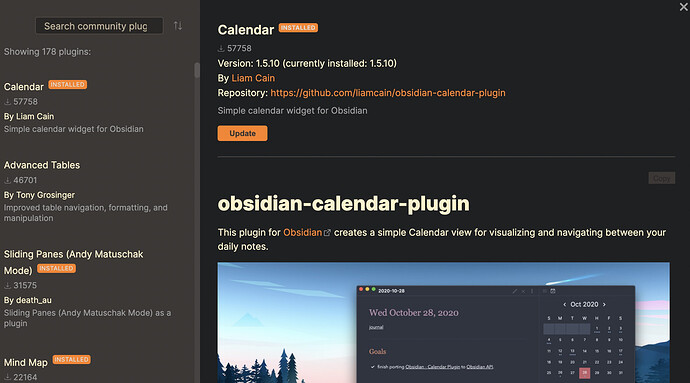Click the 'Showing 178 plugins:' text
The height and width of the screenshot is (383, 690).
(x=48, y=52)
